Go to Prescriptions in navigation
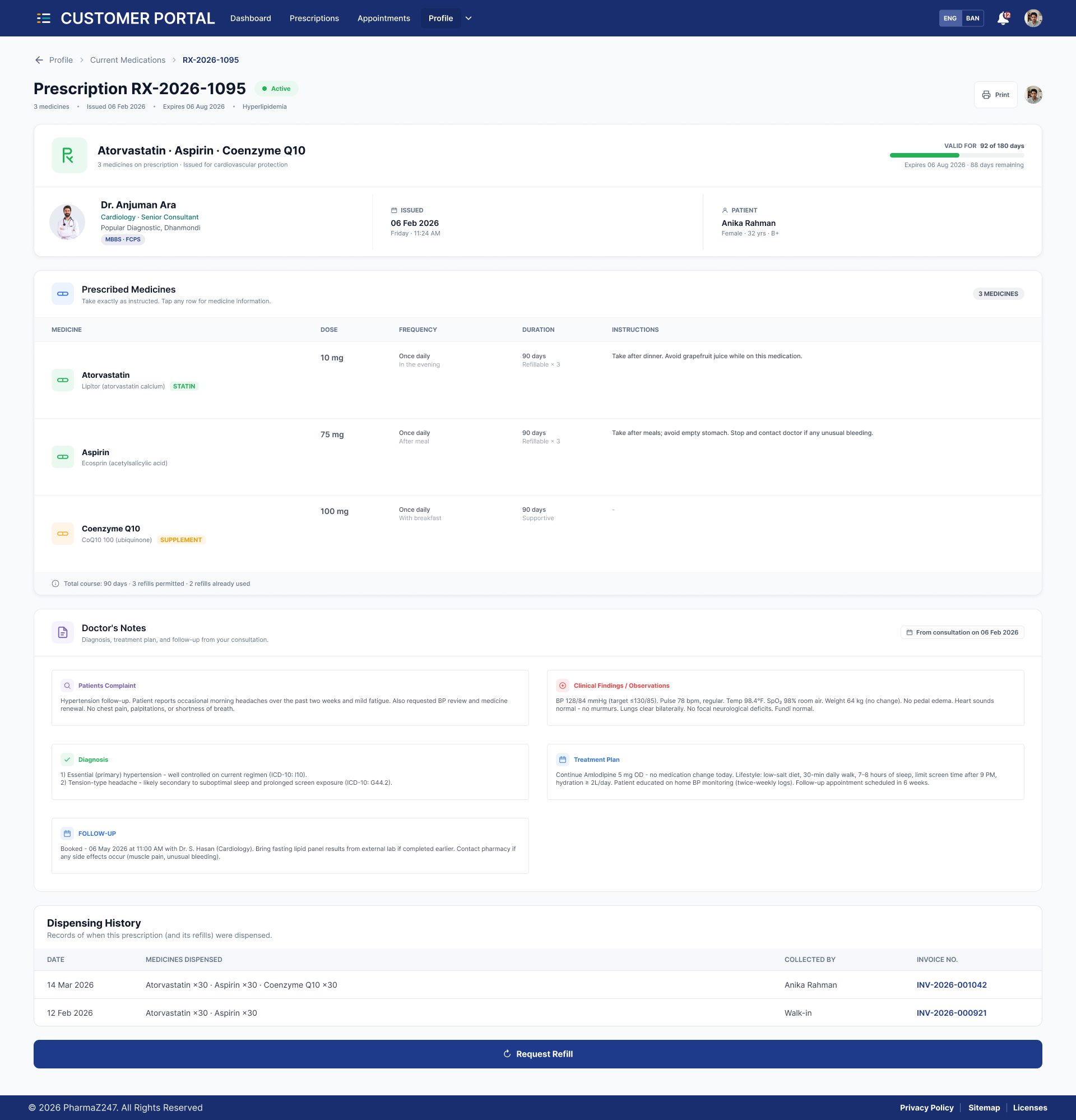The width and height of the screenshot is (1076, 1120). (314, 18)
